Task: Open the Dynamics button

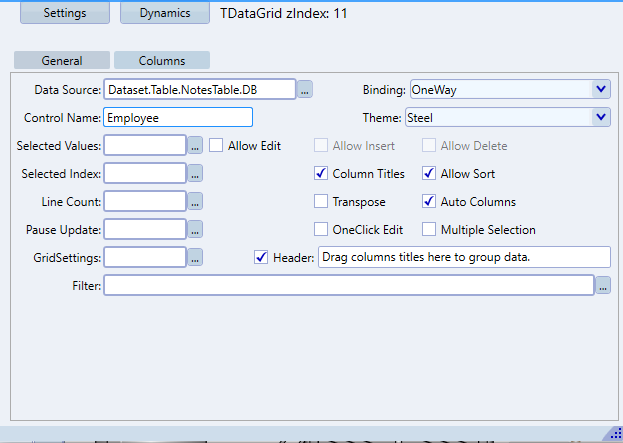Action: [166, 14]
